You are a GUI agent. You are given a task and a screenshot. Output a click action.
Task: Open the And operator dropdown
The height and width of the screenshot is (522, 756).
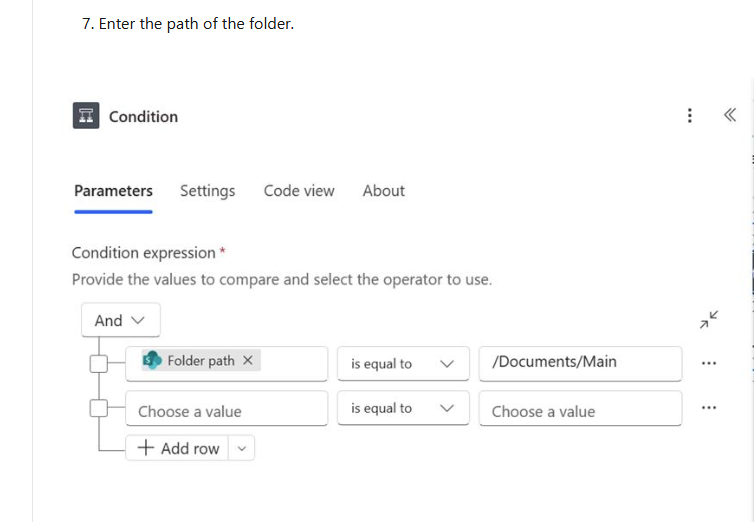coord(120,320)
